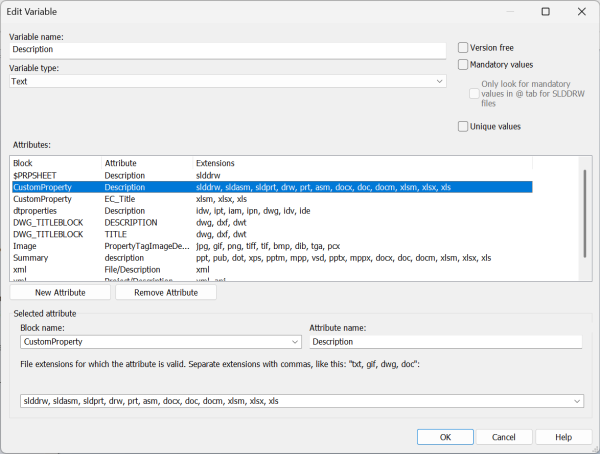
Task: Select the $PRPSHEET Description row
Action: 272,176
